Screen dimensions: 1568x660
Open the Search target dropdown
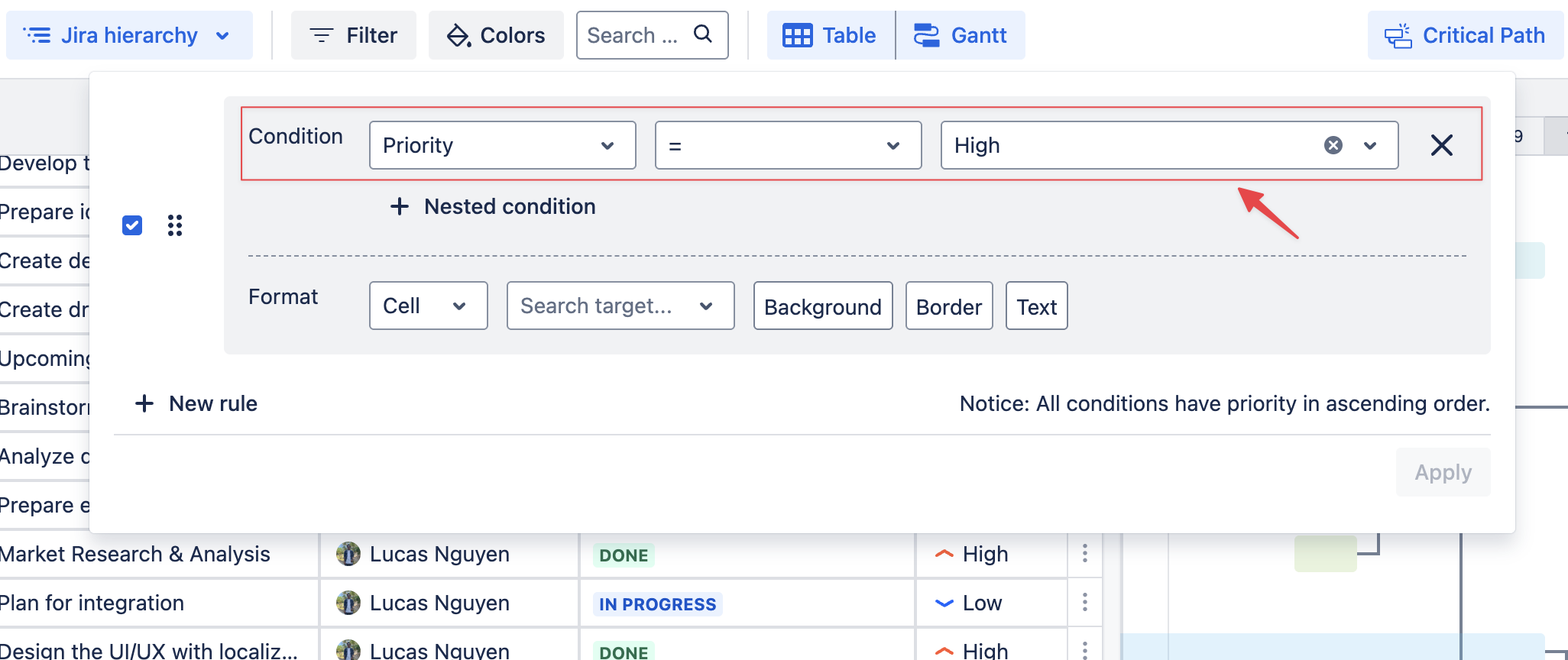pyautogui.click(x=620, y=306)
